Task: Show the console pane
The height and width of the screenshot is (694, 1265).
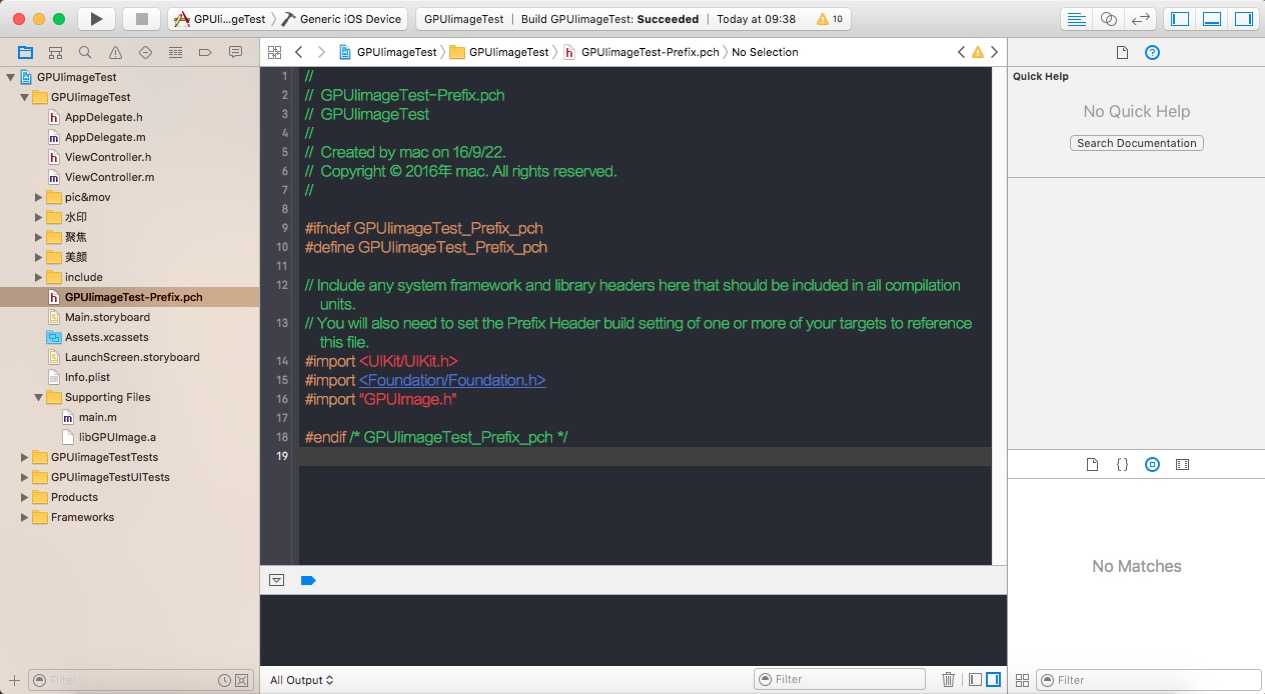Action: pos(993,680)
